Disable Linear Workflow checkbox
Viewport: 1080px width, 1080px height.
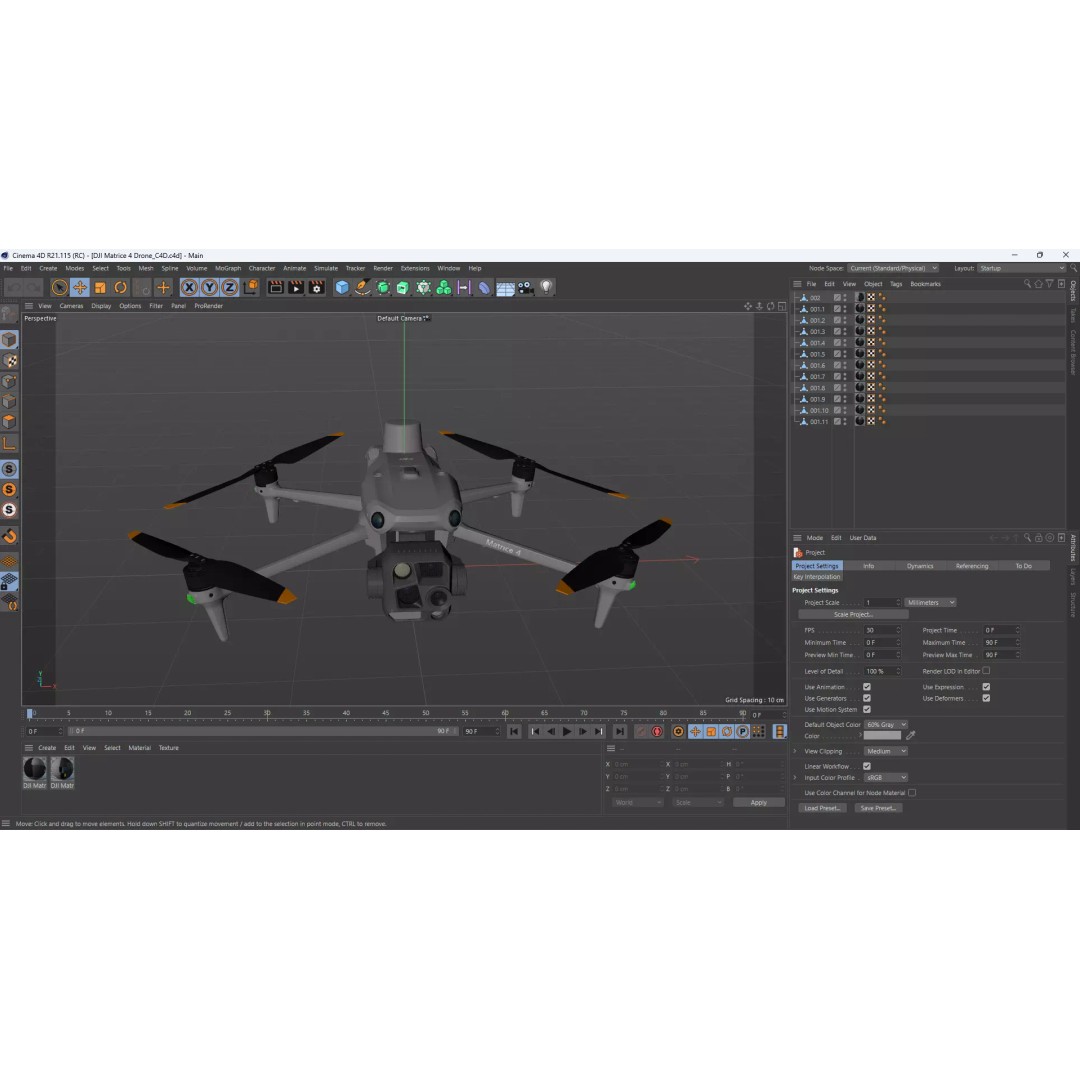[867, 766]
